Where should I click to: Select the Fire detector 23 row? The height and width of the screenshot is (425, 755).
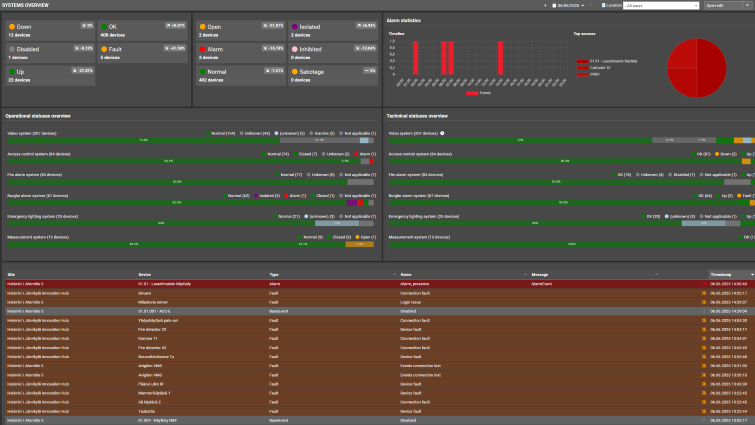tap(380, 330)
